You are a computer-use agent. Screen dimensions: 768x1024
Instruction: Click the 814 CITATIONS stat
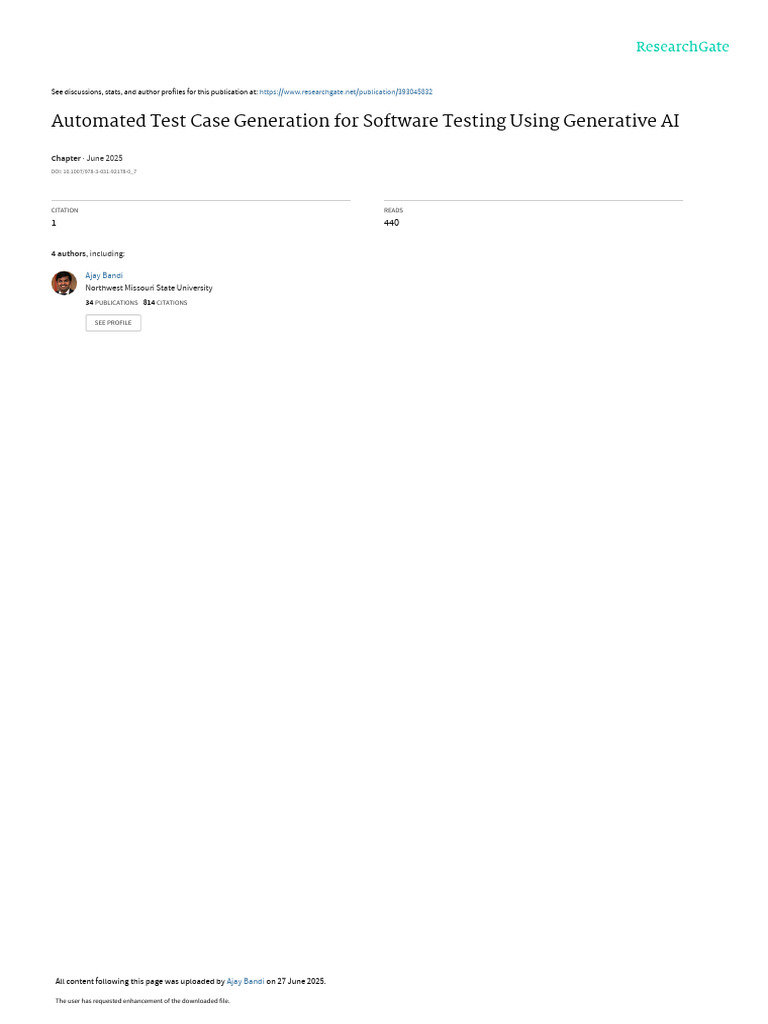tap(165, 303)
